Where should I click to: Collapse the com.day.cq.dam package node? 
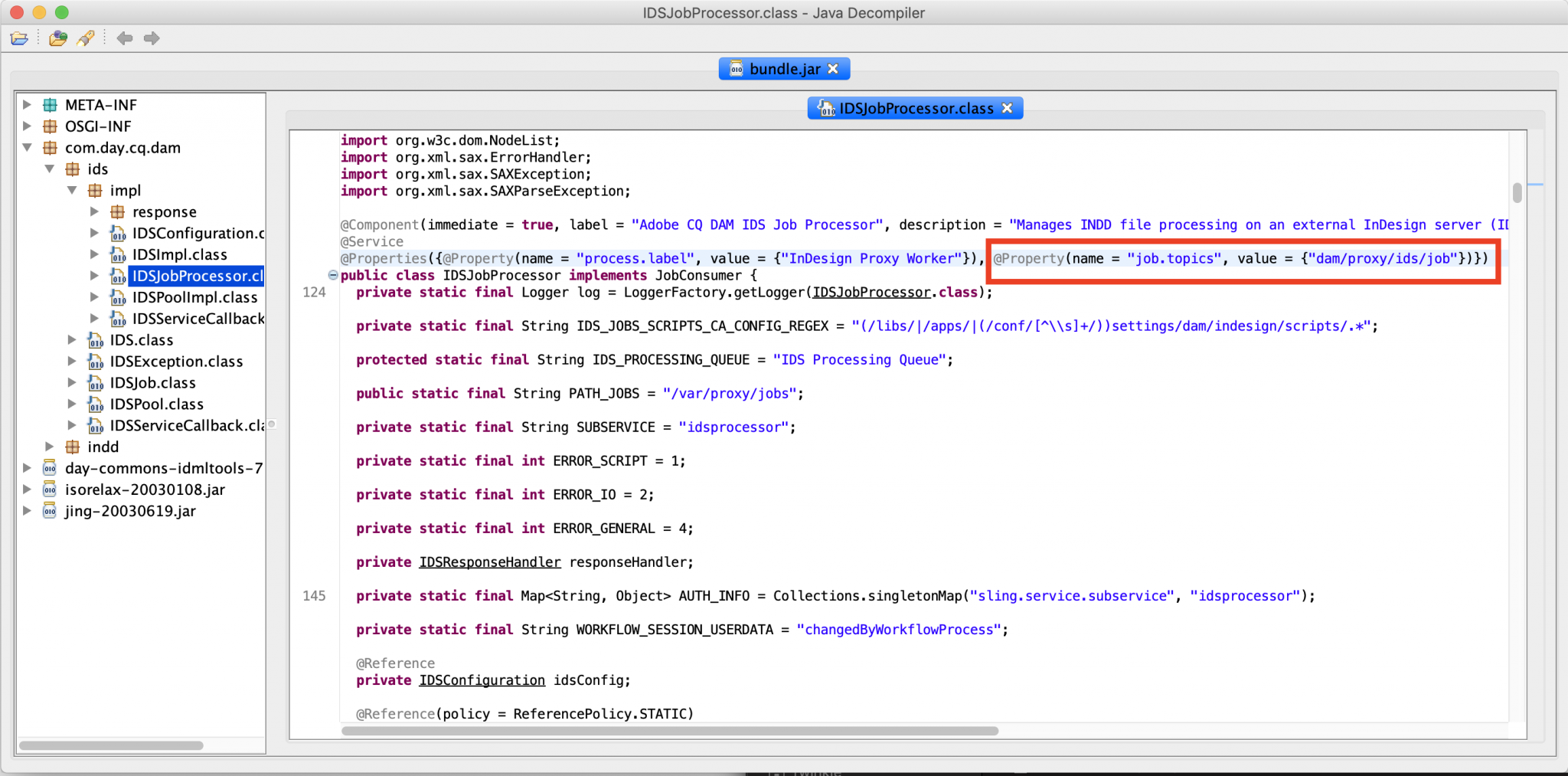[x=28, y=147]
